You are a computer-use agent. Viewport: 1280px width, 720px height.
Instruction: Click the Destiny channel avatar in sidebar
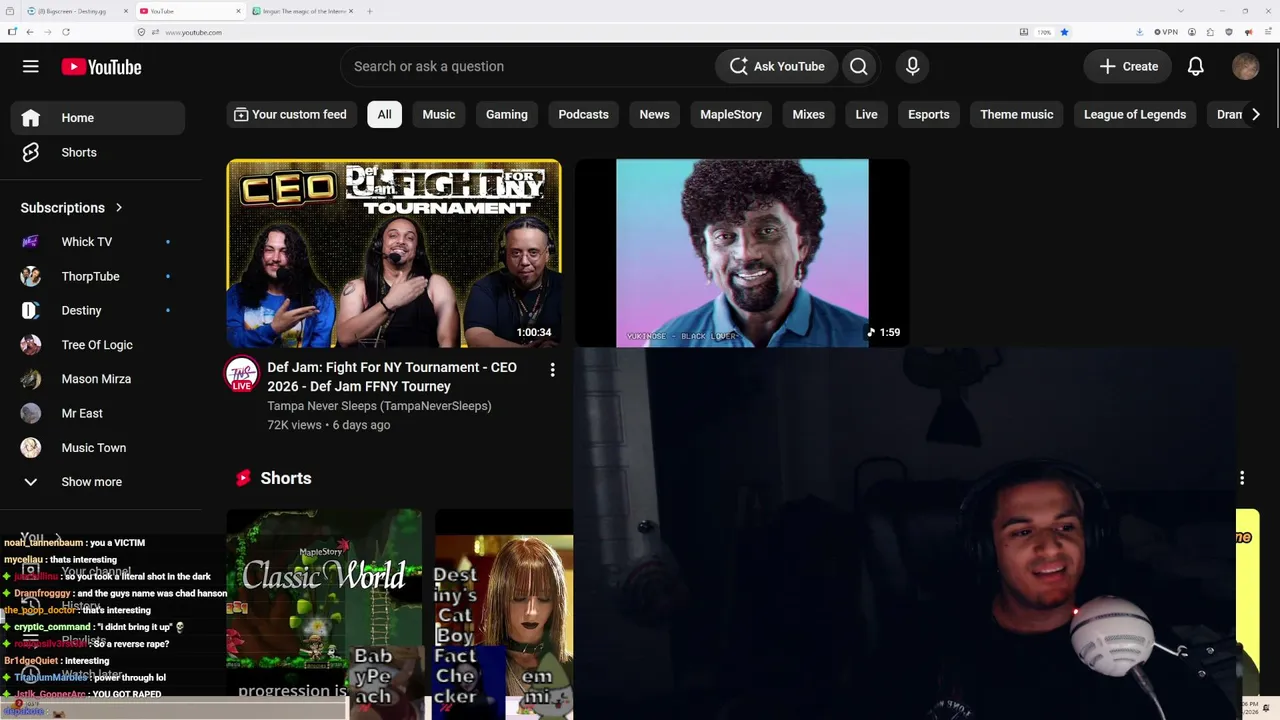coord(30,310)
